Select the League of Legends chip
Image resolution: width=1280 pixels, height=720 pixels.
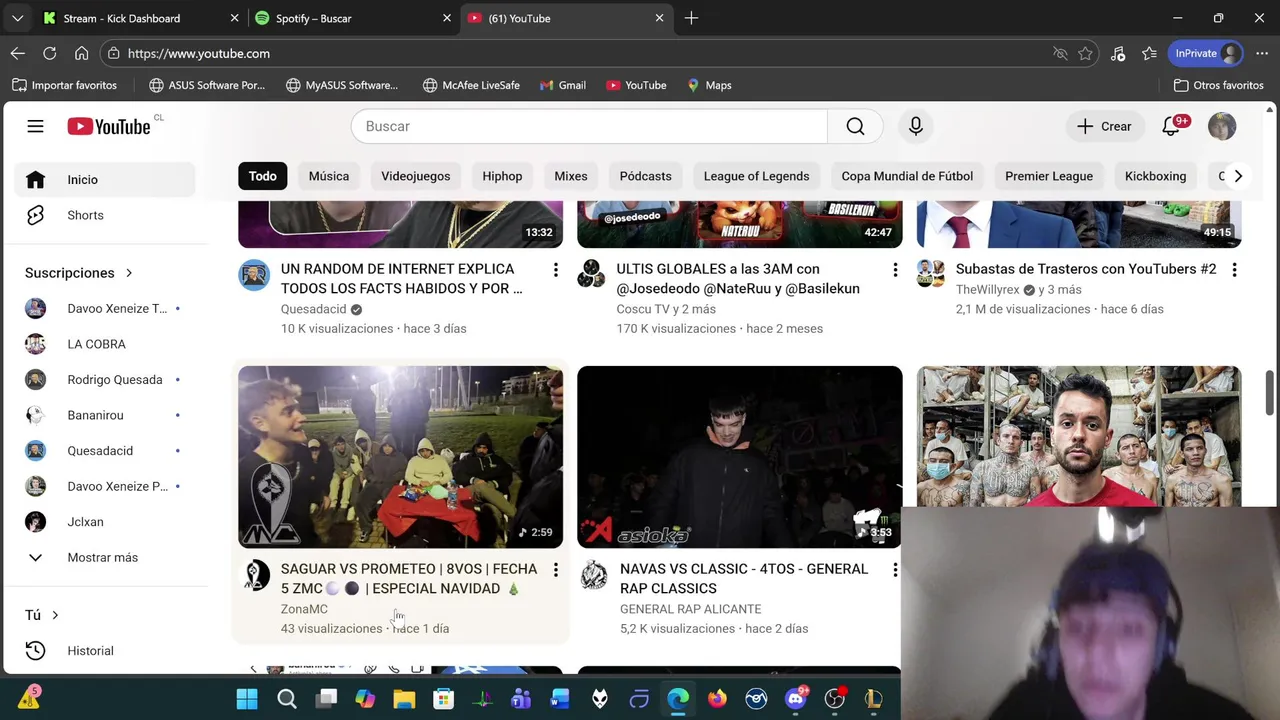757,176
